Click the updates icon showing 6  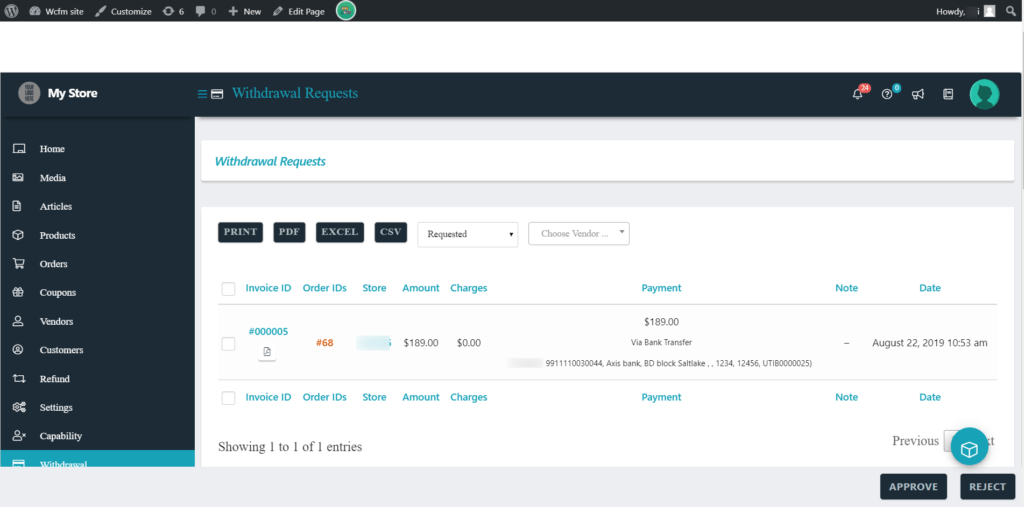[173, 11]
